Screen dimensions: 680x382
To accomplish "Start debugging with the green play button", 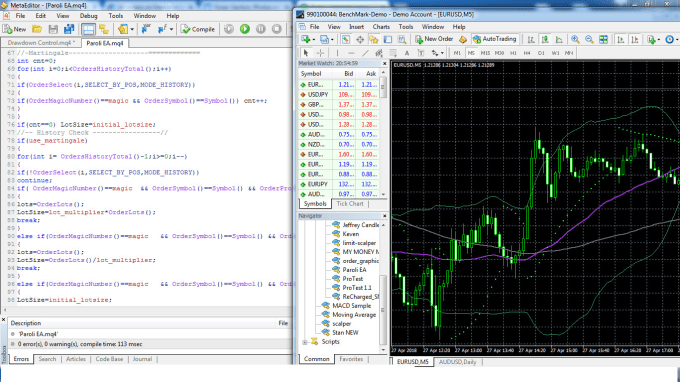I will [x=245, y=29].
